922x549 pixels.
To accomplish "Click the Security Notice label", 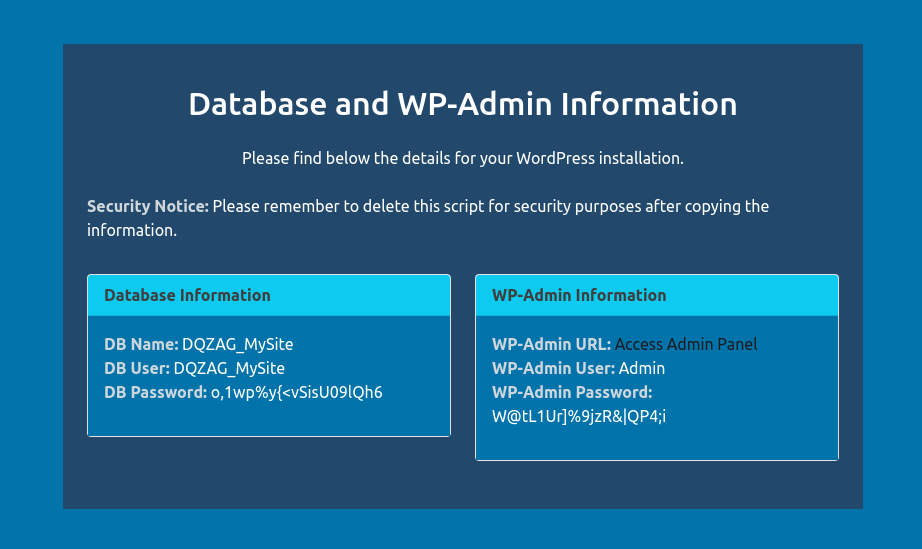I will coord(148,206).
